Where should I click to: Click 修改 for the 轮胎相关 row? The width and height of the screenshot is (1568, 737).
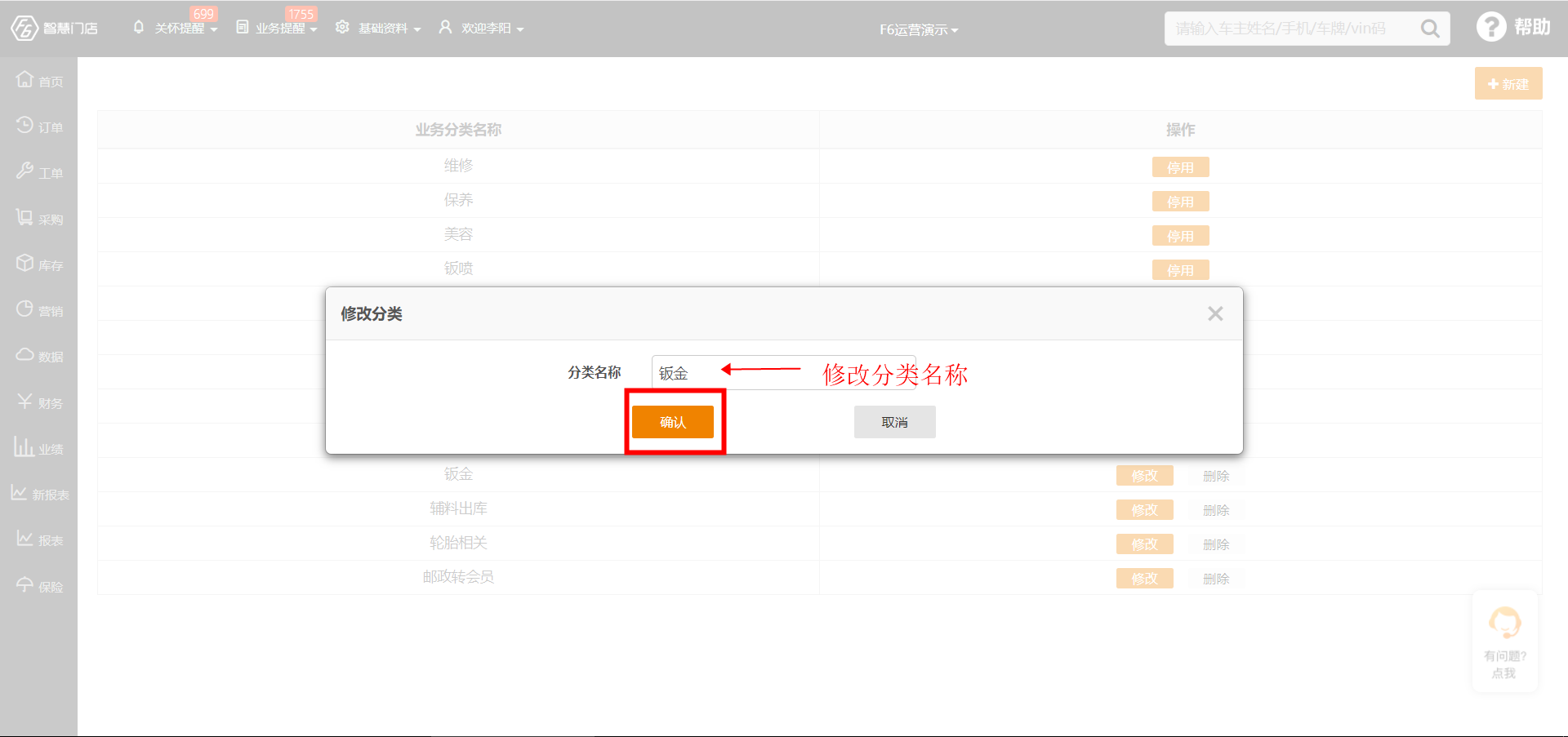click(x=1145, y=544)
